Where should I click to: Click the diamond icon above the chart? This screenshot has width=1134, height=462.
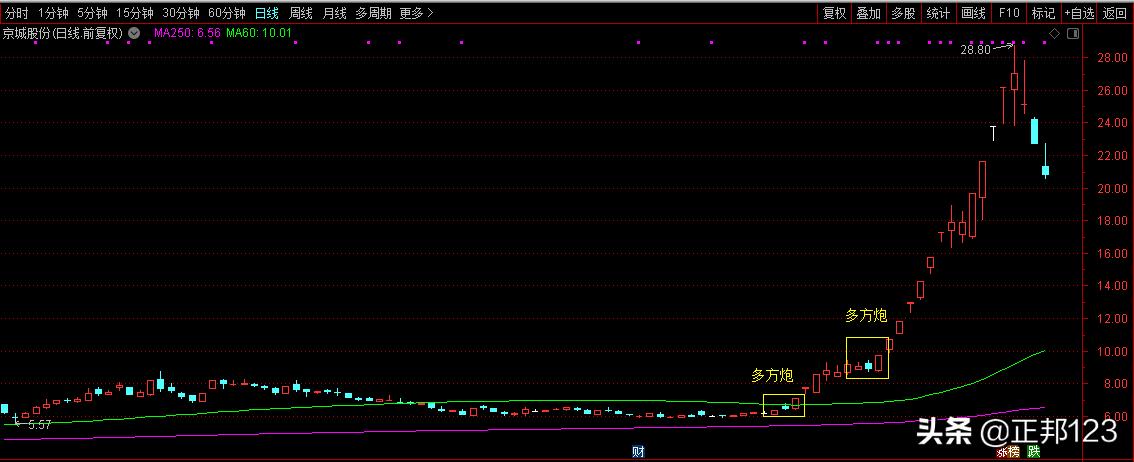coord(1053,34)
